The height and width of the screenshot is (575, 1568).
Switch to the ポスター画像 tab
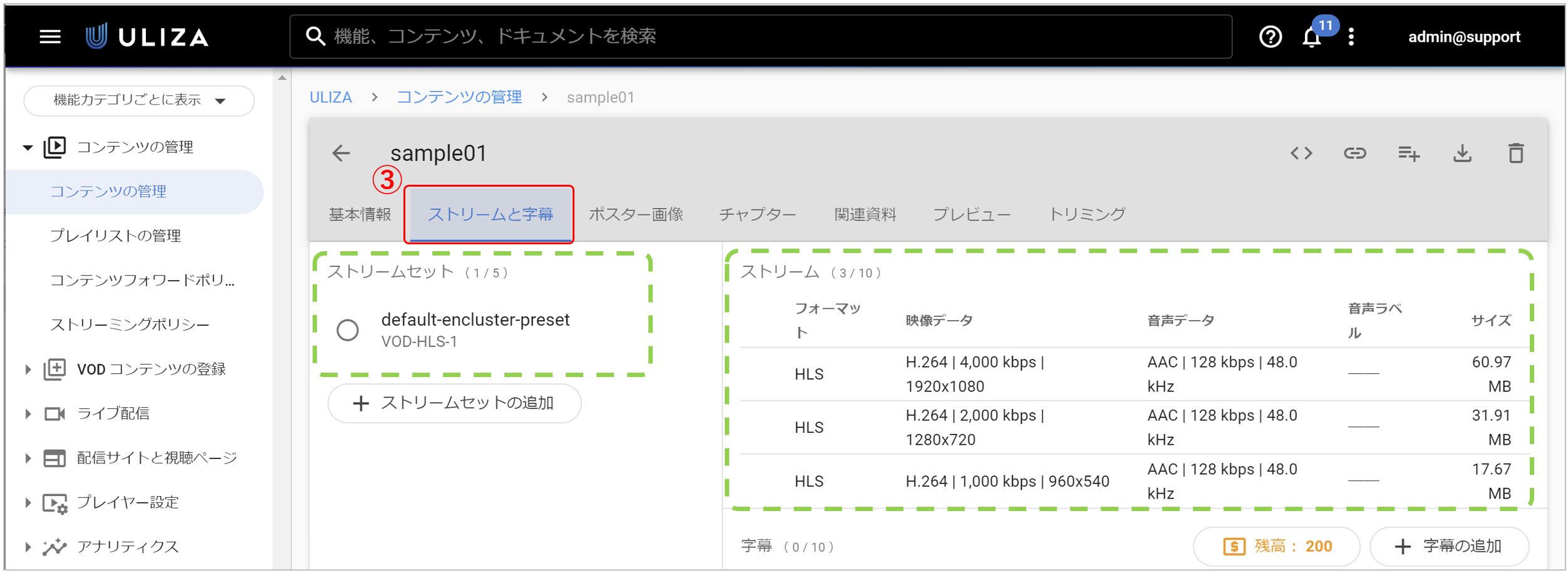[x=635, y=215]
